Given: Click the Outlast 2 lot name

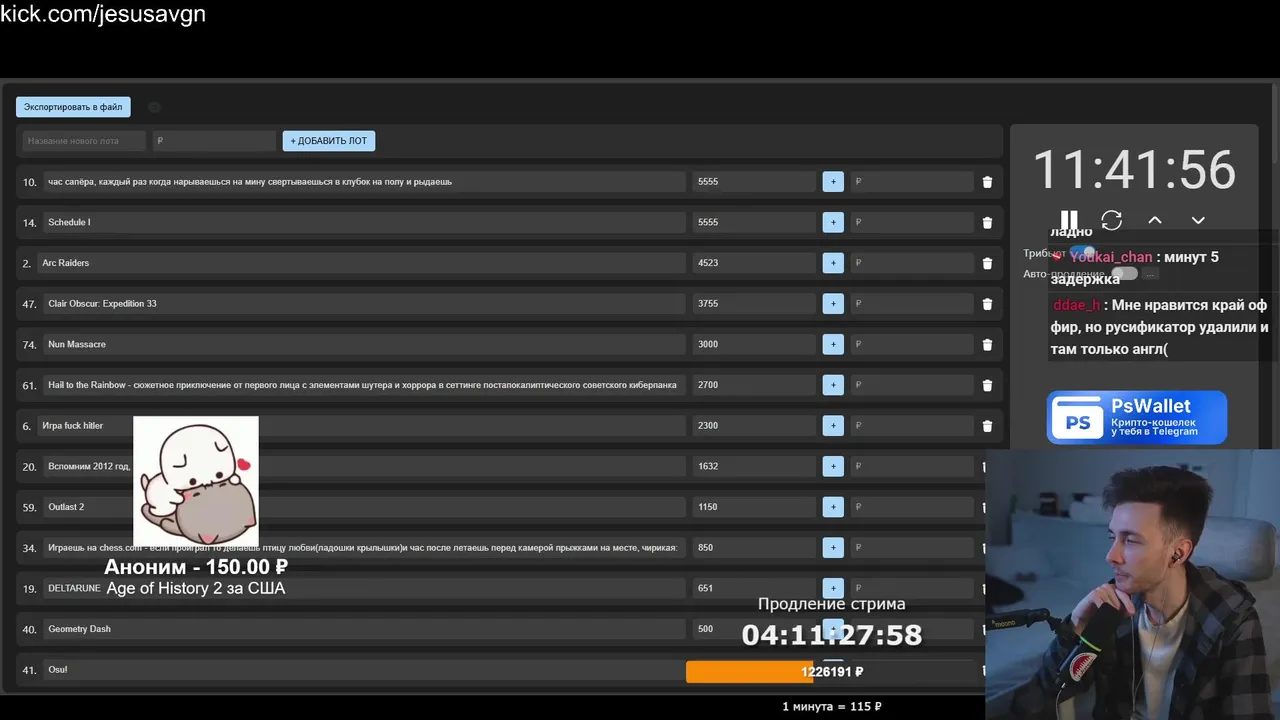Looking at the screenshot, I should (66, 507).
